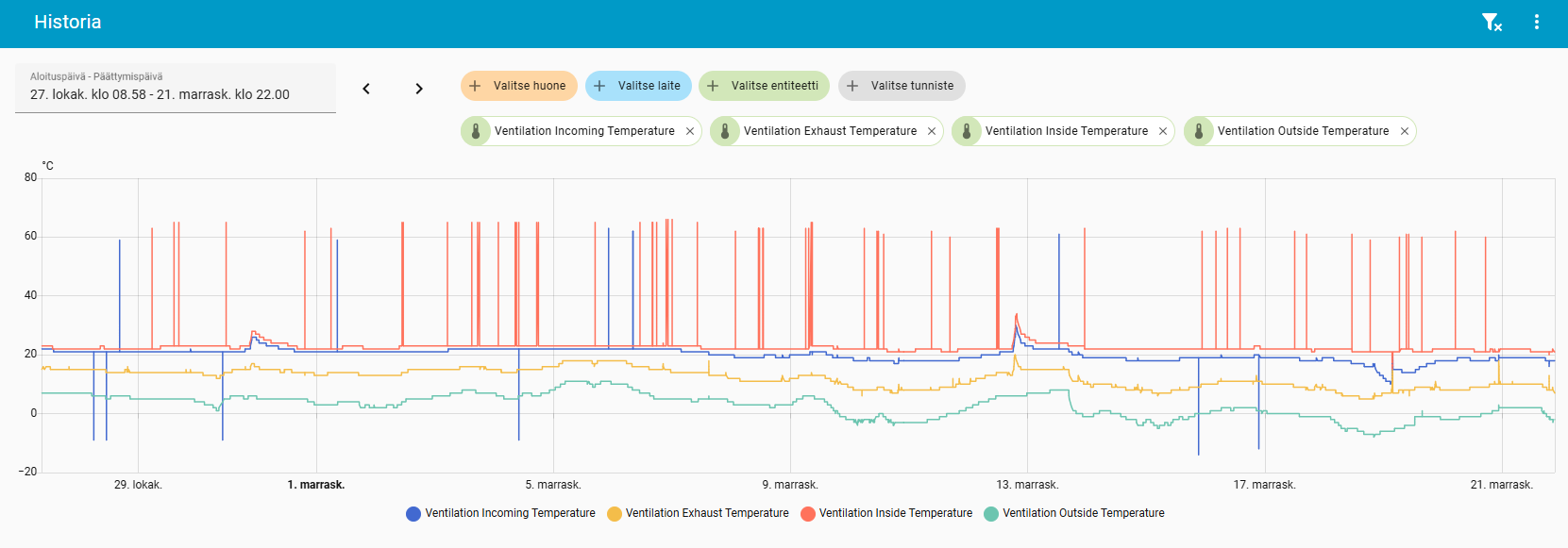Go to next time range with right chevron
Viewport: 1568px width, 548px height.
coord(419,89)
